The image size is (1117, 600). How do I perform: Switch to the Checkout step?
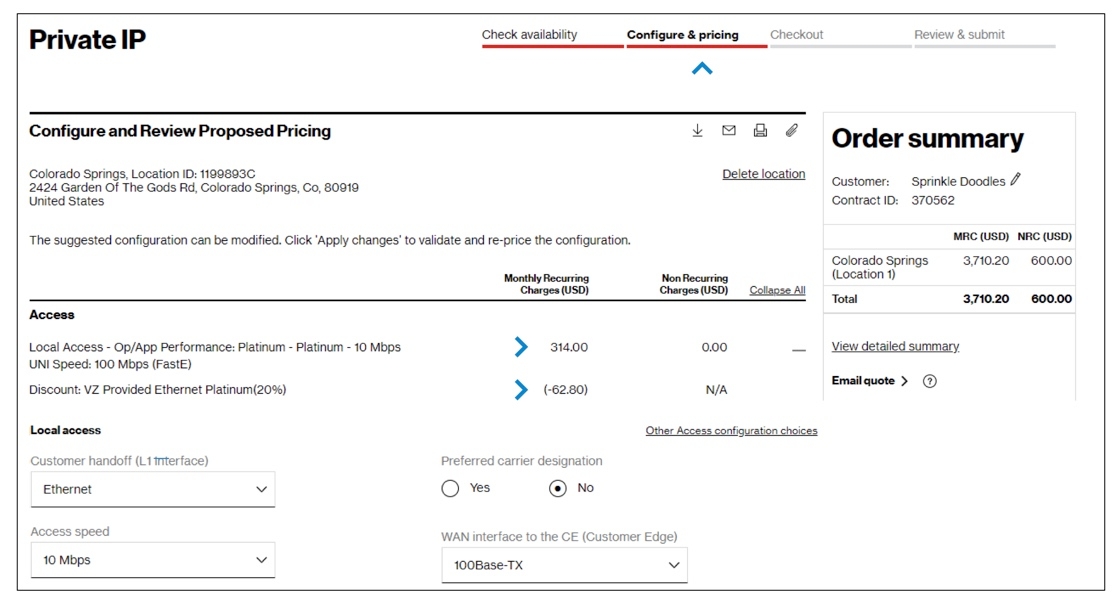pos(797,35)
